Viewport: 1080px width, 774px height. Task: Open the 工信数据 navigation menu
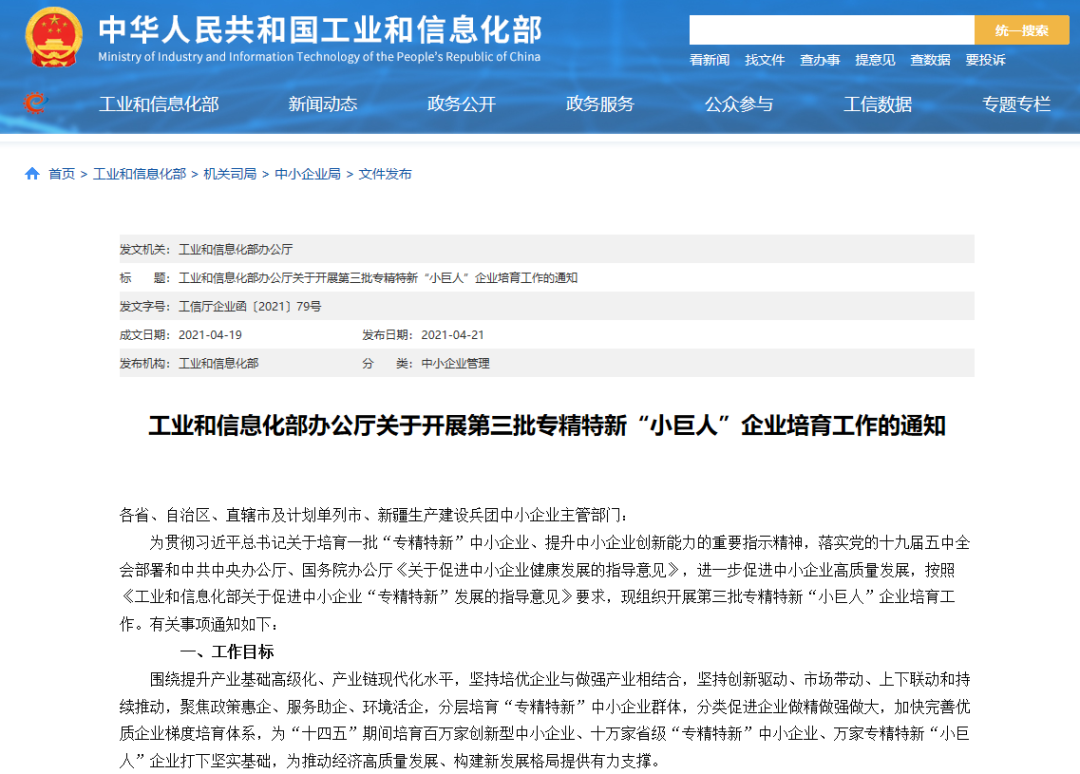[878, 104]
